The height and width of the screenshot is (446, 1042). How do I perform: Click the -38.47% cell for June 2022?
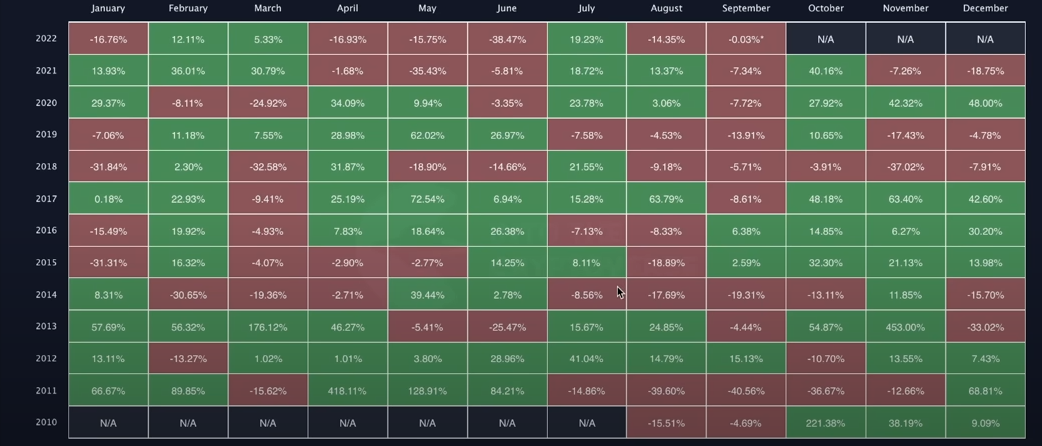[x=507, y=39]
